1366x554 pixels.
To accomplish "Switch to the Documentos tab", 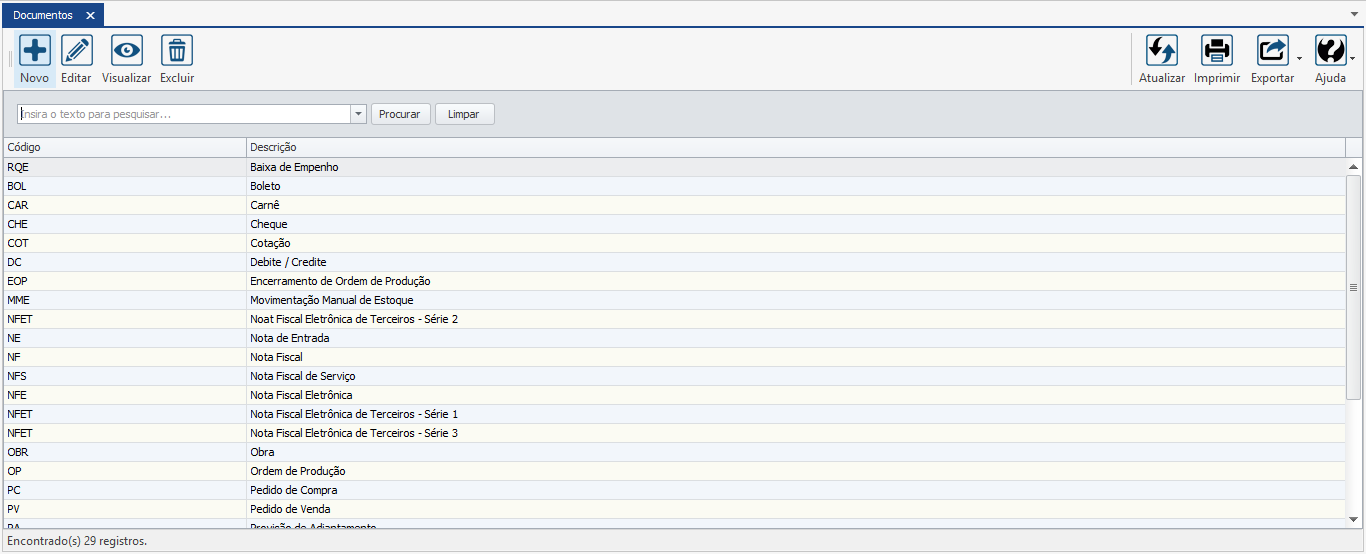I will [43, 16].
